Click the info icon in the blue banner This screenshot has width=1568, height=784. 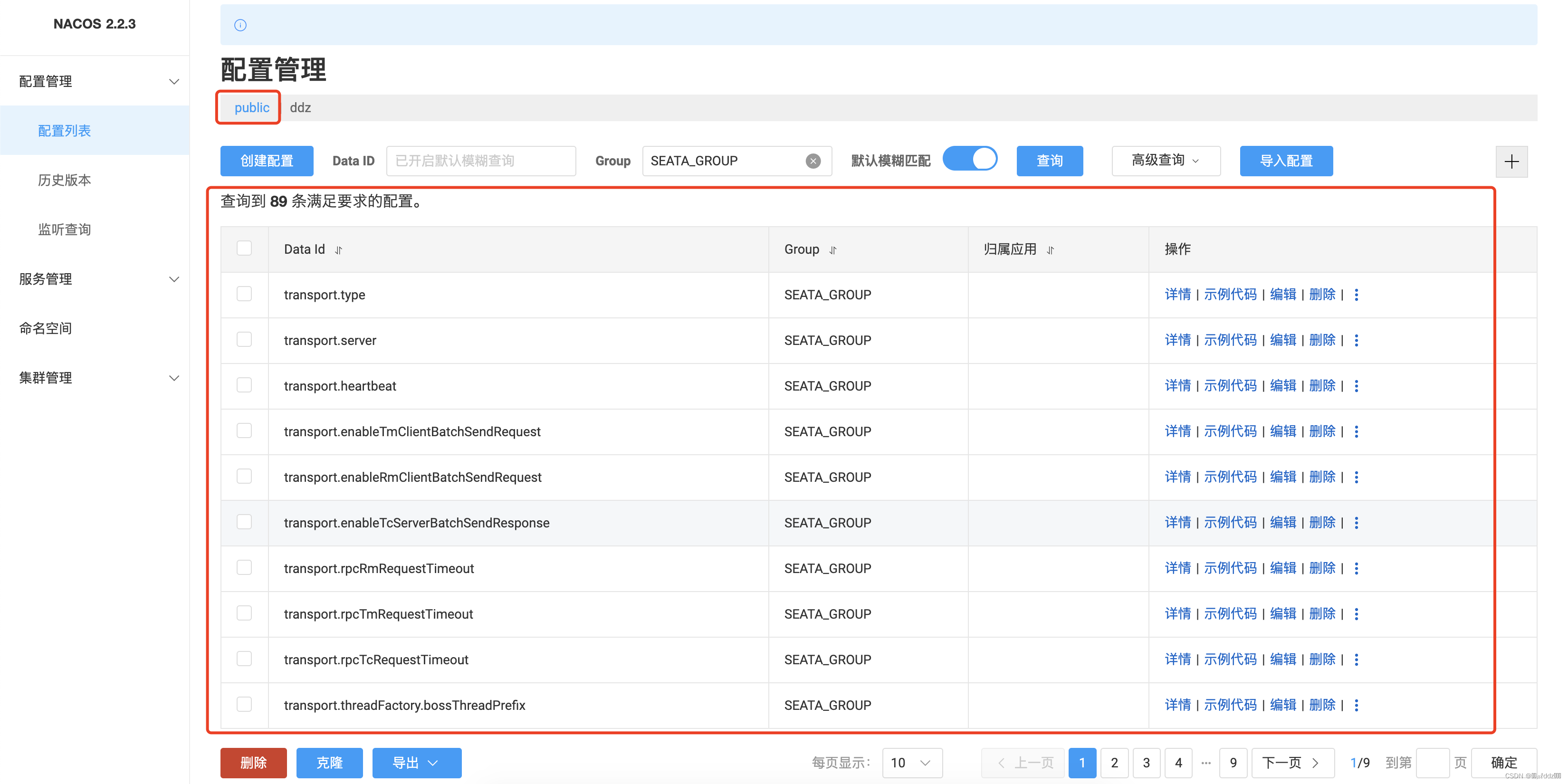coord(240,25)
